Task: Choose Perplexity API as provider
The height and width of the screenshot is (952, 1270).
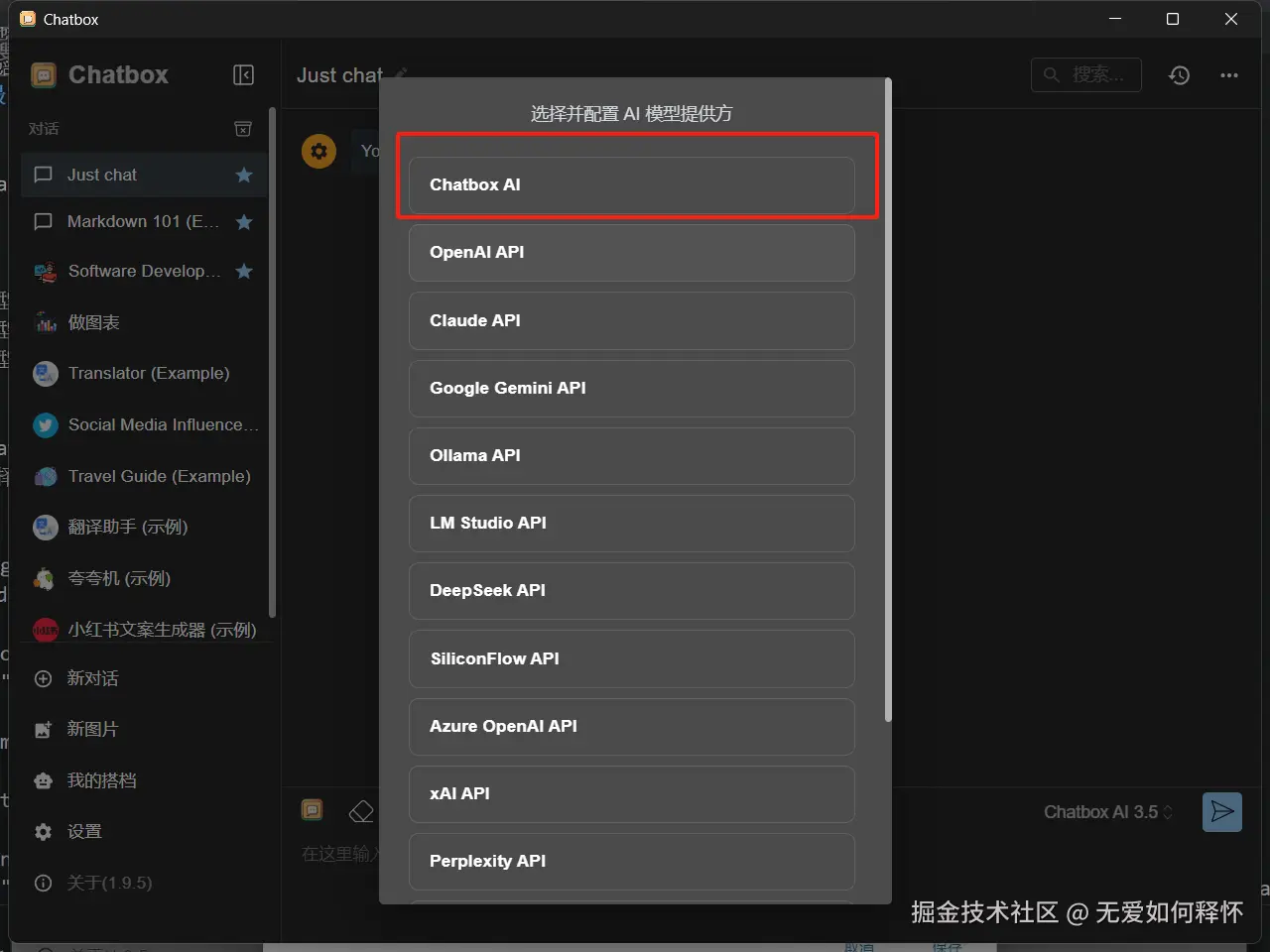Action: pos(632,861)
